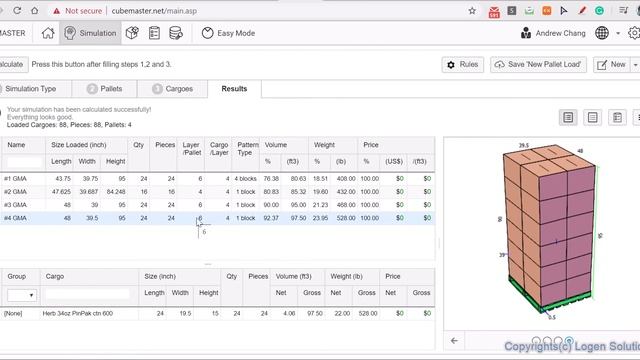Viewport: 640px width, 360px height.
Task: Show the second pallet indicator dot
Action: coord(547,341)
